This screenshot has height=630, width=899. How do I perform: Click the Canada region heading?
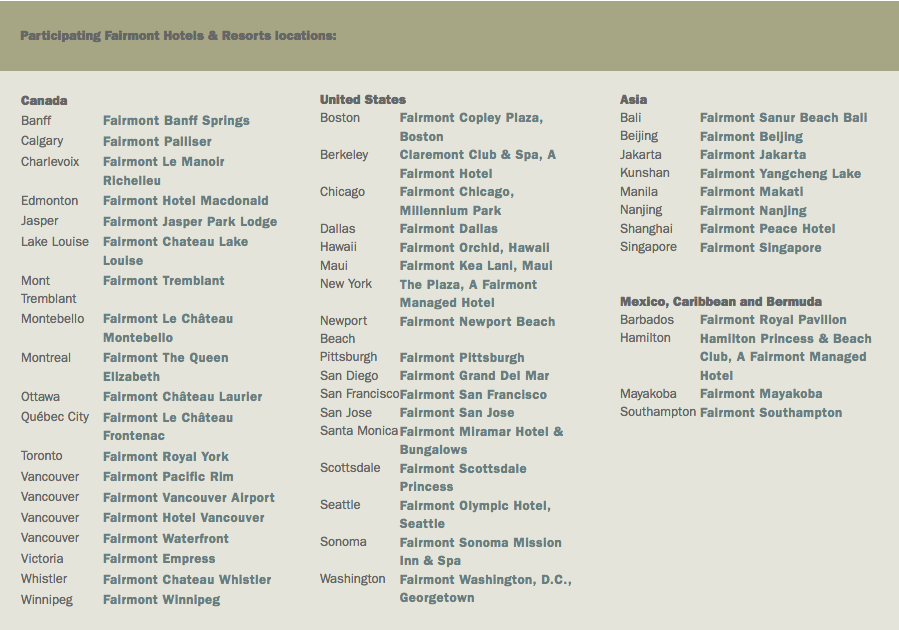44,101
